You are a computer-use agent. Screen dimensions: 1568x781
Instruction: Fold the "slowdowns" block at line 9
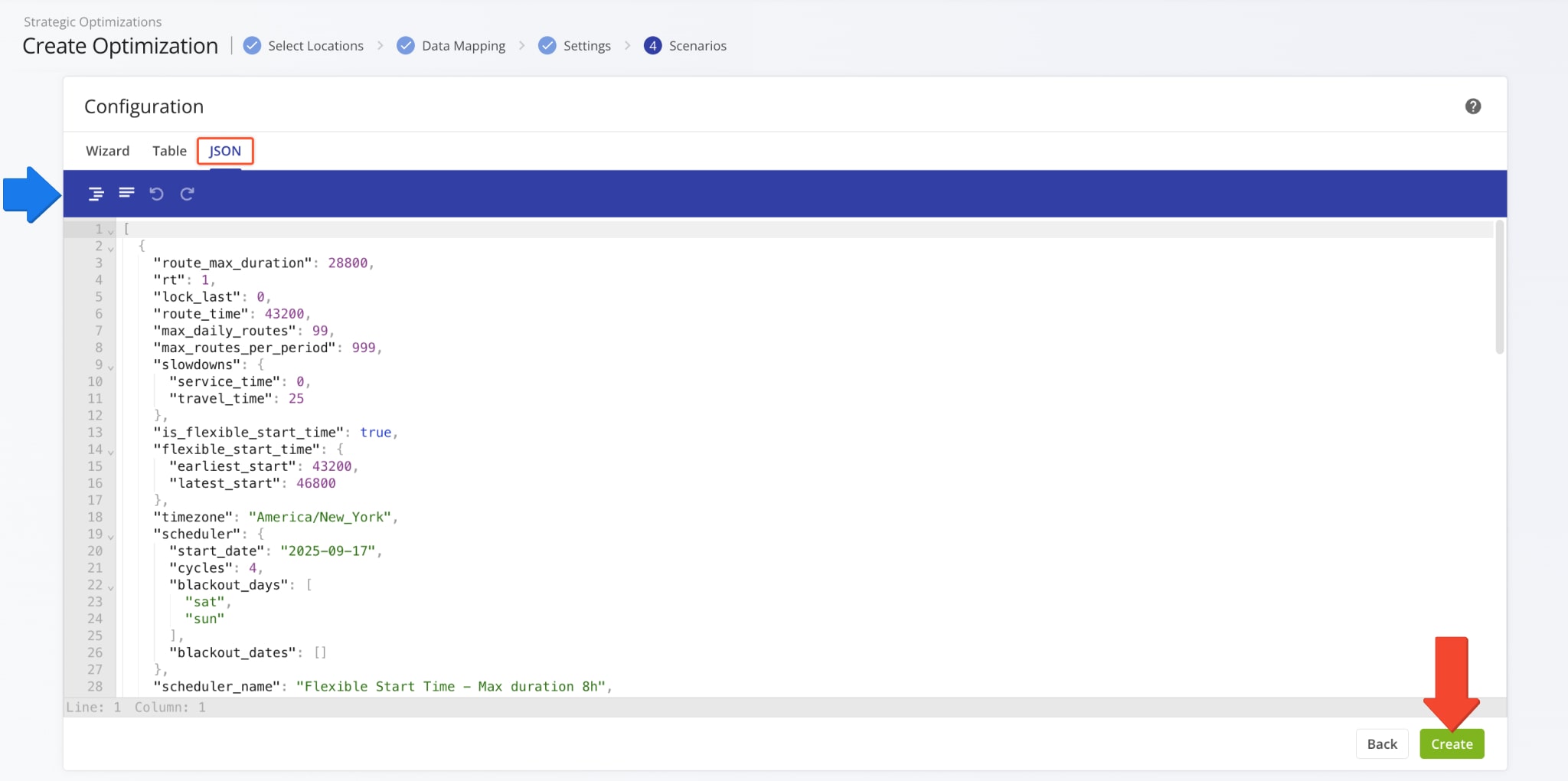coord(111,367)
